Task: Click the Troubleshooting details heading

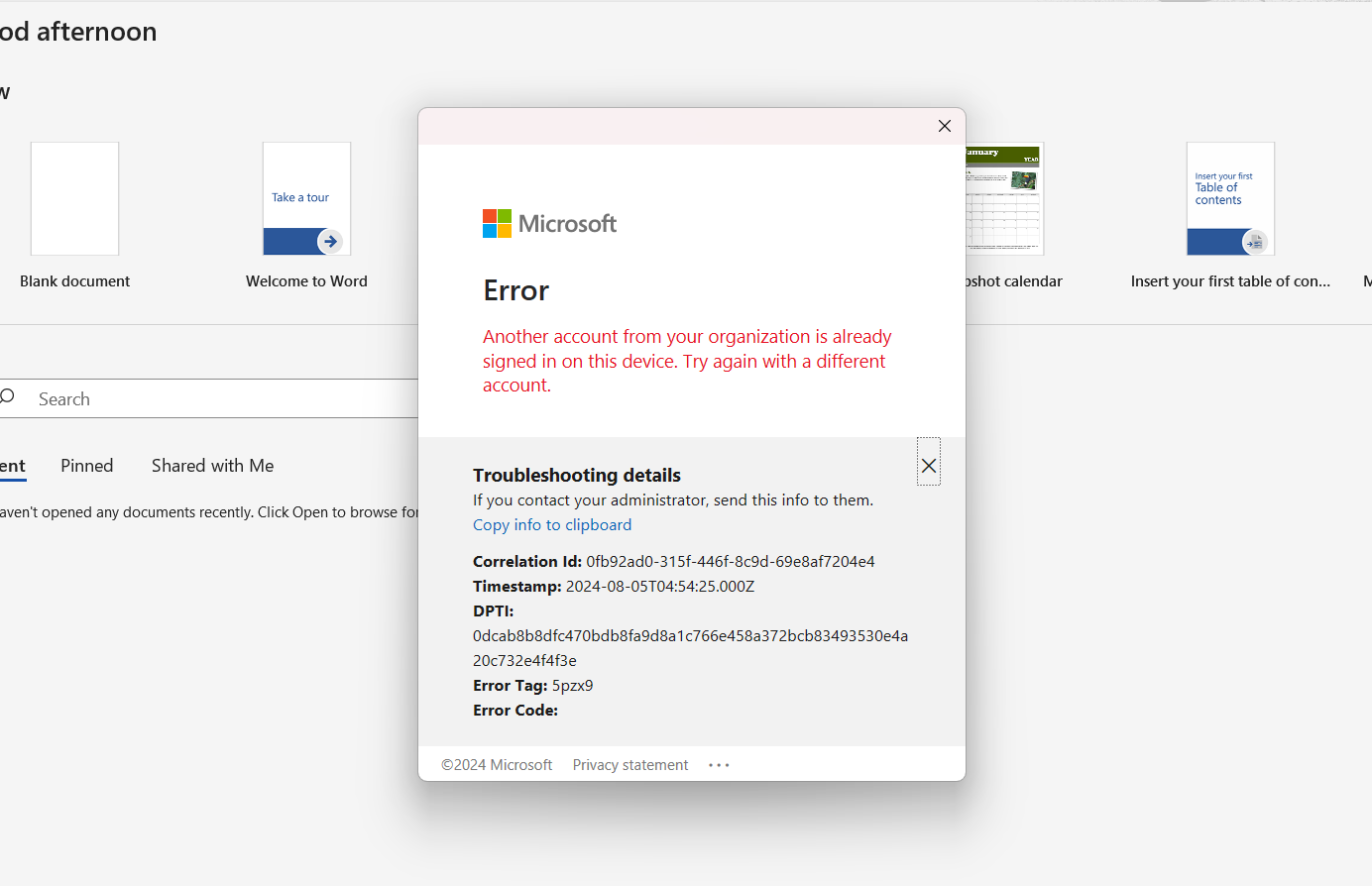Action: coord(577,476)
